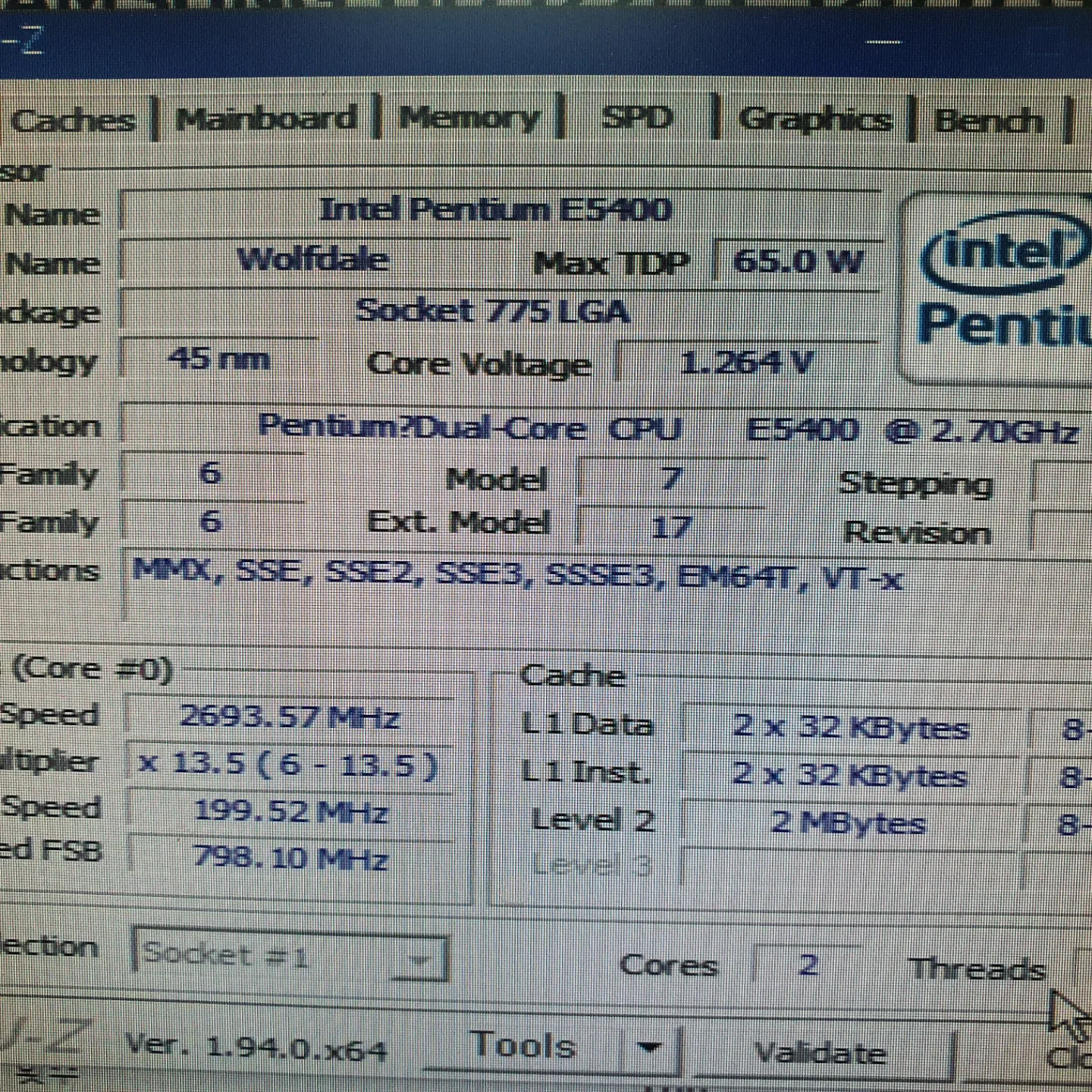Click the Model value 7
The height and width of the screenshot is (1092, 1092).
670,479
